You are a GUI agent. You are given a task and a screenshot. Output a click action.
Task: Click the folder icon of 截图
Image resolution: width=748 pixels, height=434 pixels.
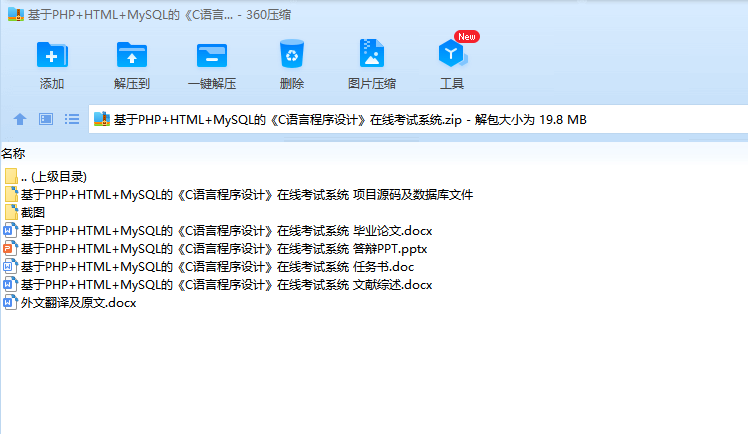coord(11,212)
